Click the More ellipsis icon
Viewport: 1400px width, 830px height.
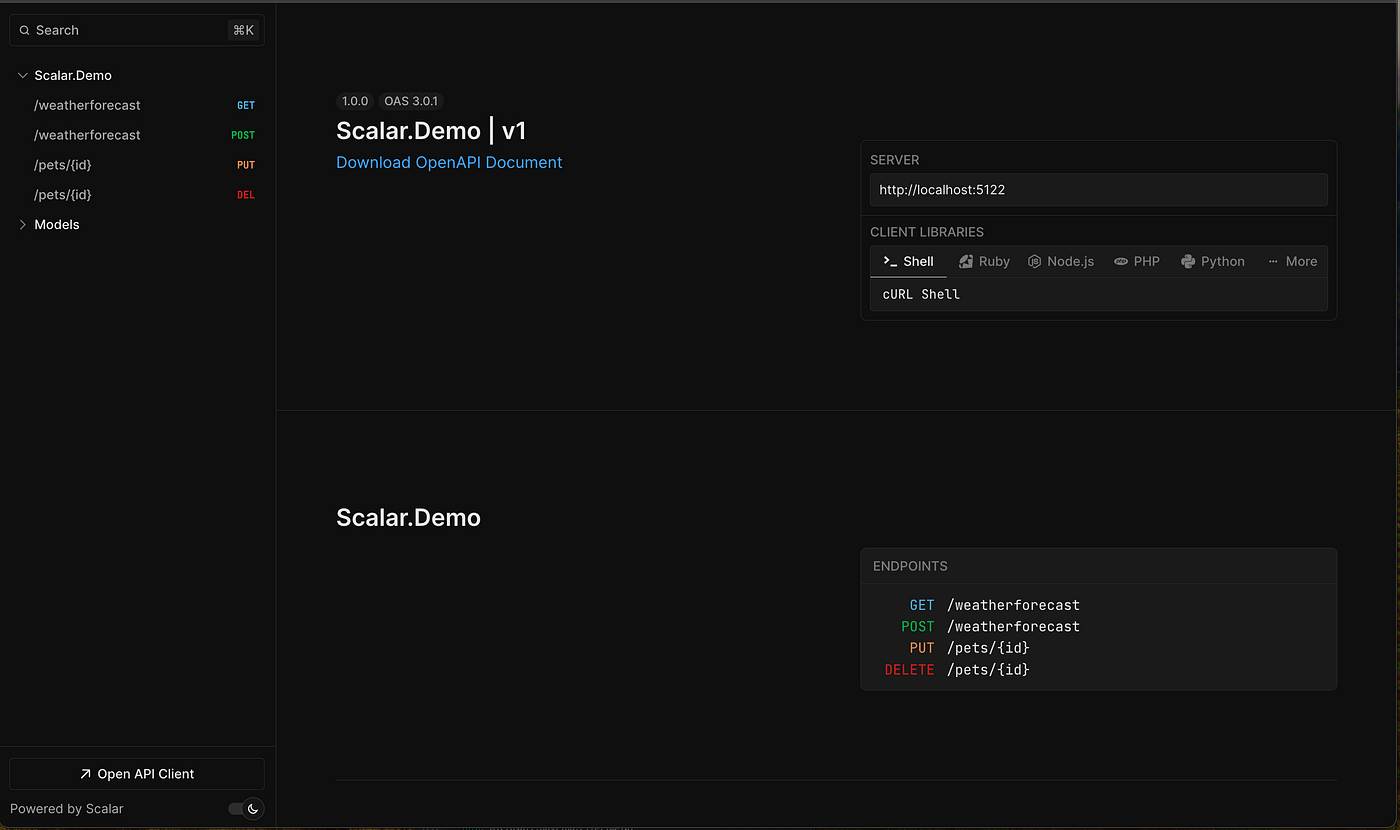[1273, 261]
